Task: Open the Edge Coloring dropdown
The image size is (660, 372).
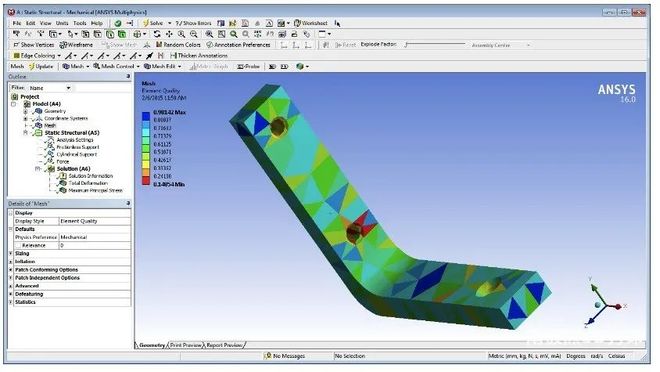Action: click(59, 56)
